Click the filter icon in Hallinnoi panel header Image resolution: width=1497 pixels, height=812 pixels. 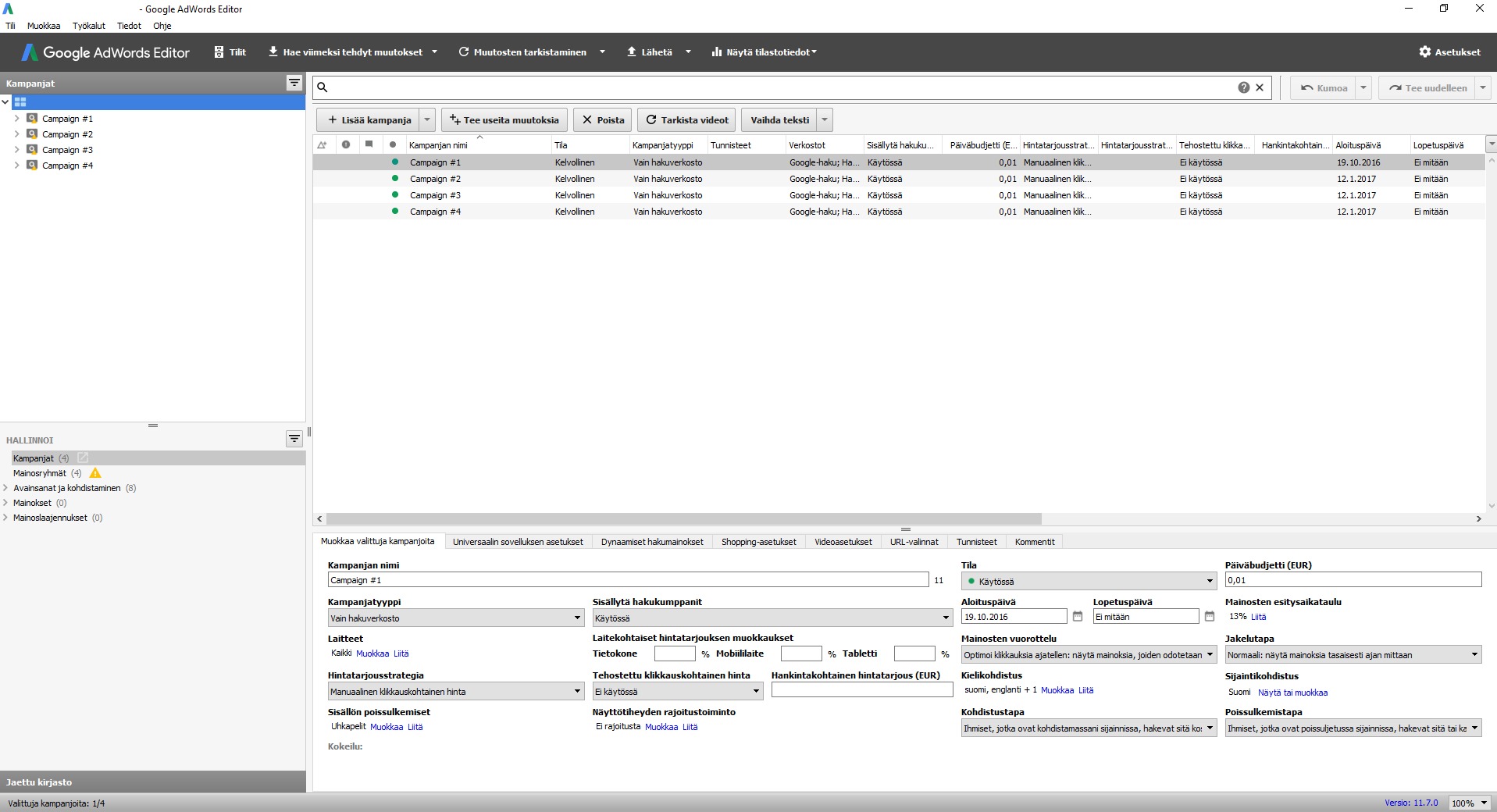[294, 439]
